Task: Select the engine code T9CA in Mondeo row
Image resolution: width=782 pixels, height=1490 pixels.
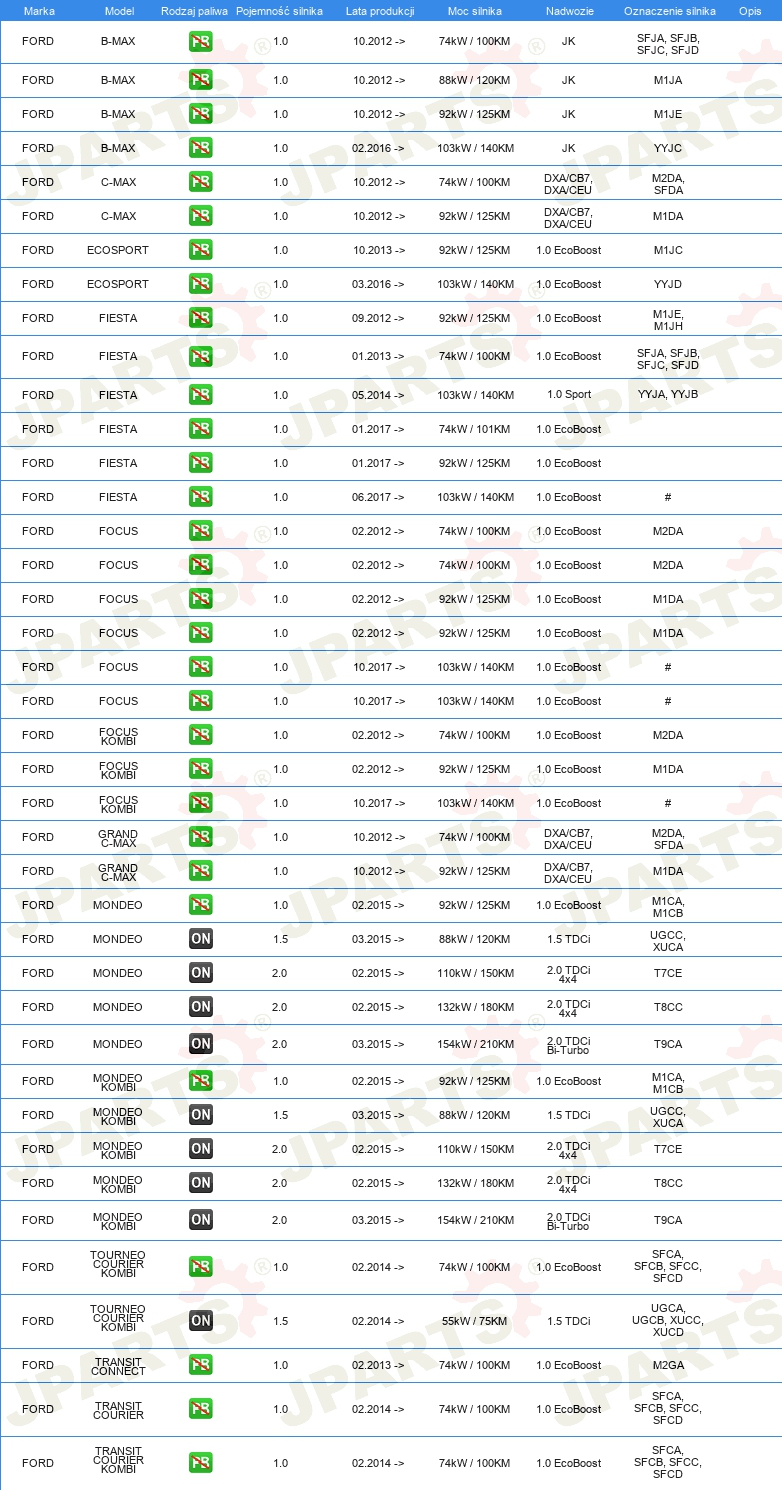Action: tap(668, 1044)
